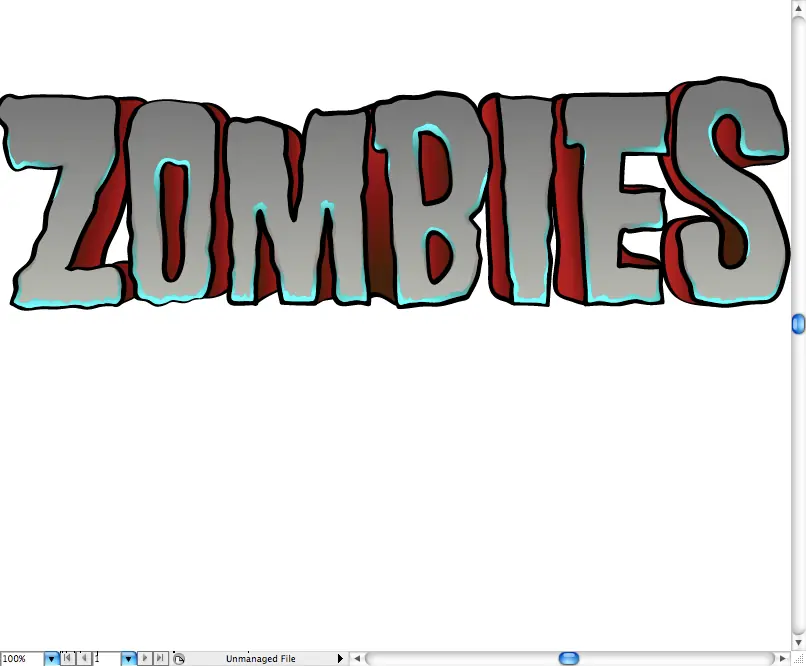Click the horizontal scrollbar thumb

[569, 658]
